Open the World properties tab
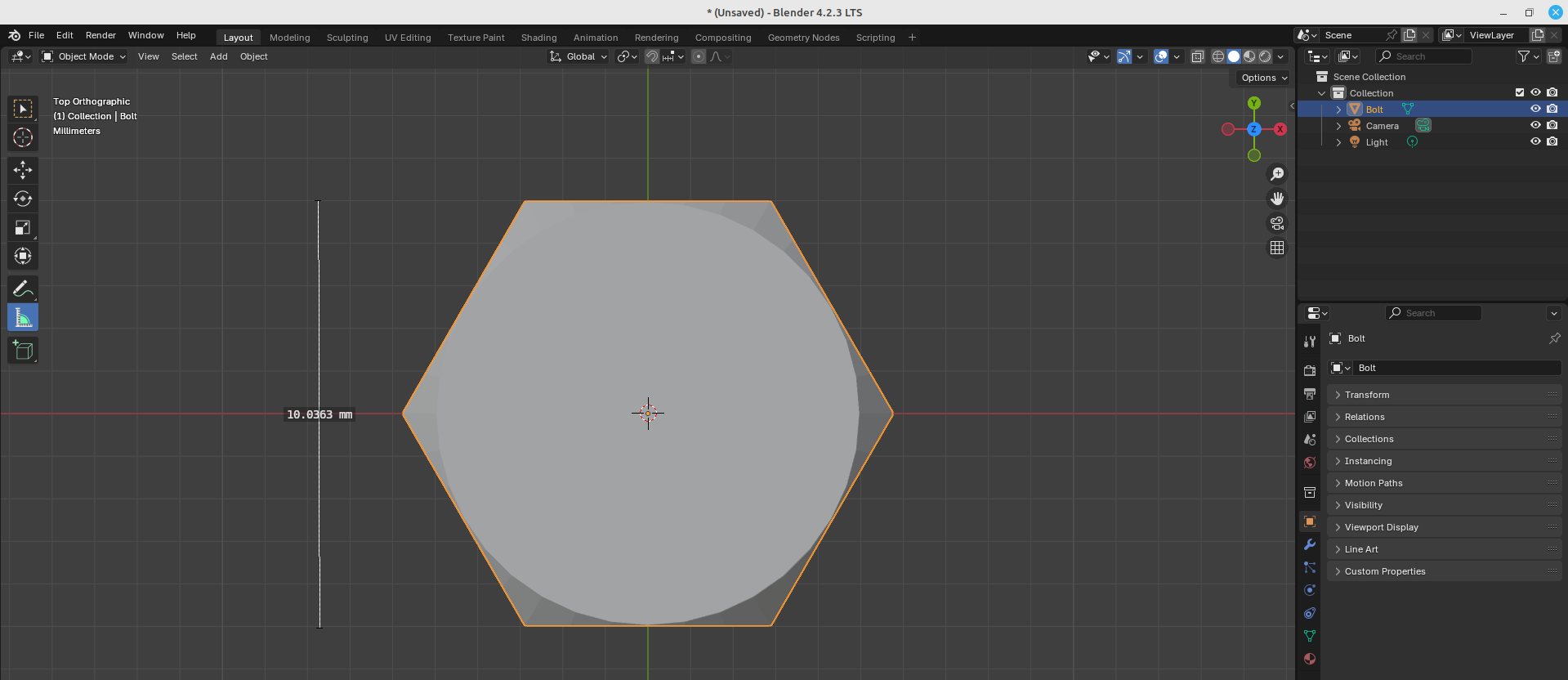1568x680 pixels. tap(1310, 462)
